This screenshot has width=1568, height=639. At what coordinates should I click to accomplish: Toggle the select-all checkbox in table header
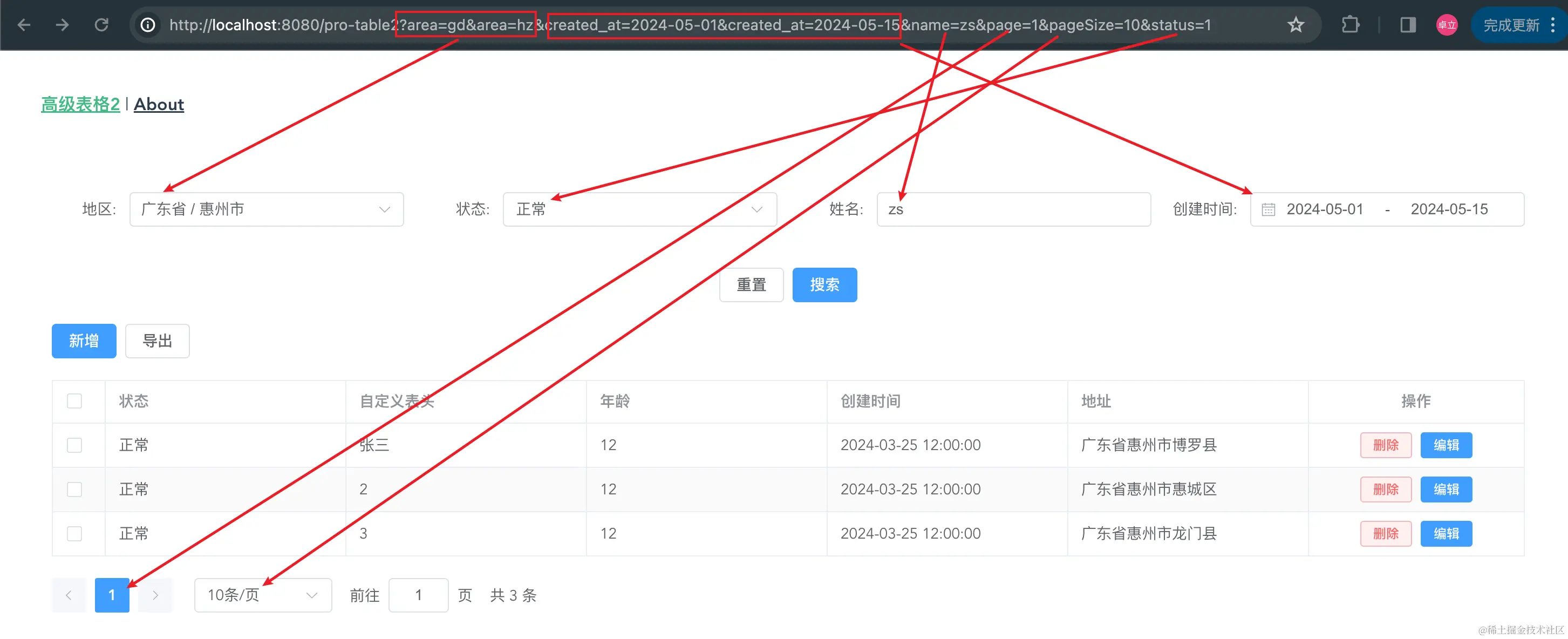pyautogui.click(x=74, y=401)
